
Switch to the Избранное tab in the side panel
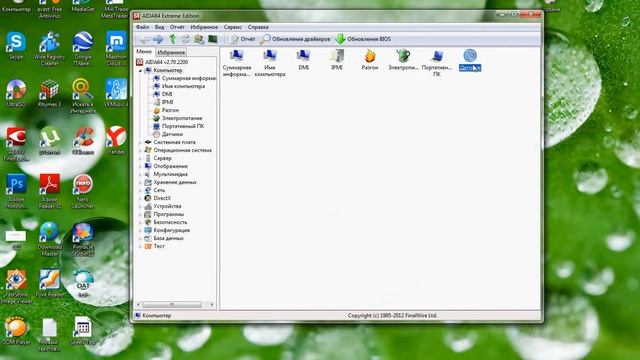point(171,52)
